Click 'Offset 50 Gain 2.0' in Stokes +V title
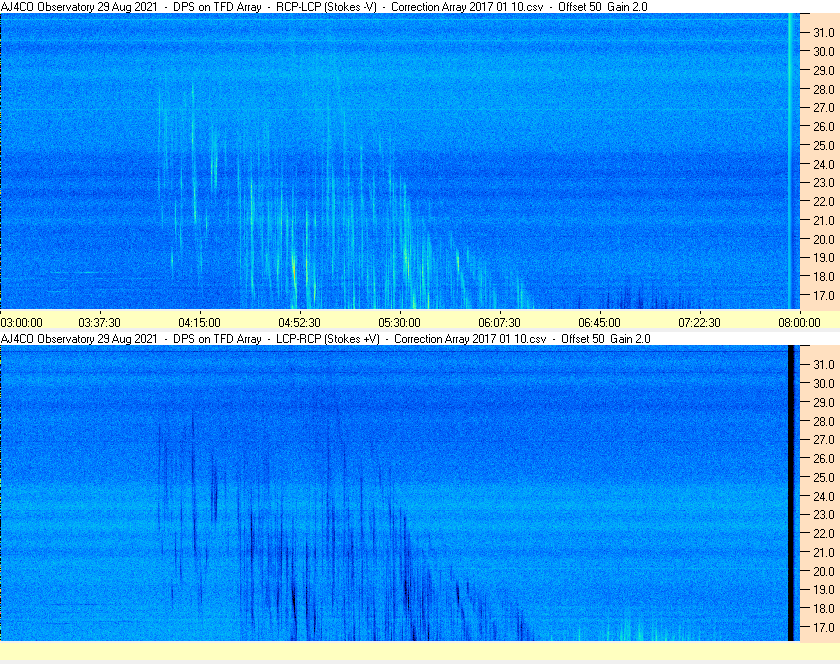The height and width of the screenshot is (664, 840). (x=606, y=339)
